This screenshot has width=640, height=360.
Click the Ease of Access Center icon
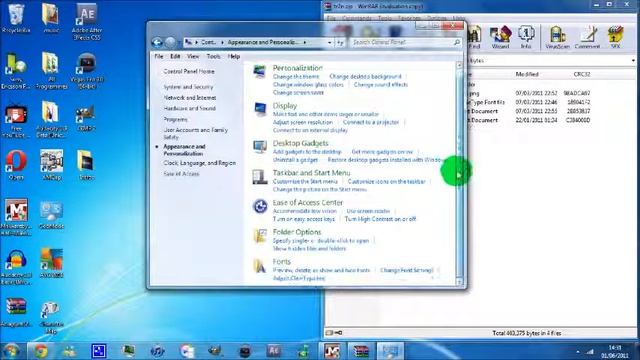(260, 206)
